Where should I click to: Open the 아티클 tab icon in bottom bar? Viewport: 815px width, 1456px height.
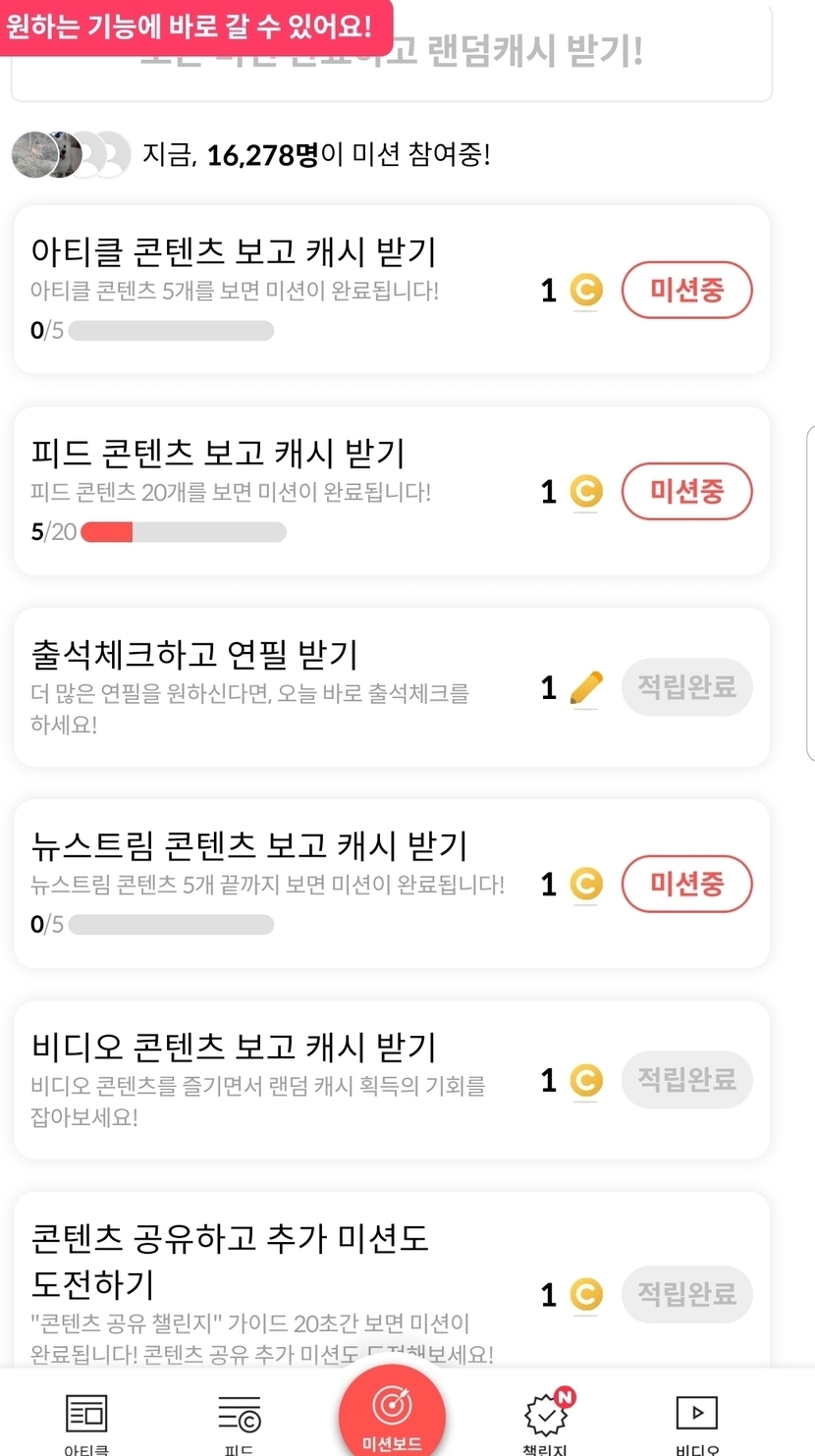(x=86, y=1415)
